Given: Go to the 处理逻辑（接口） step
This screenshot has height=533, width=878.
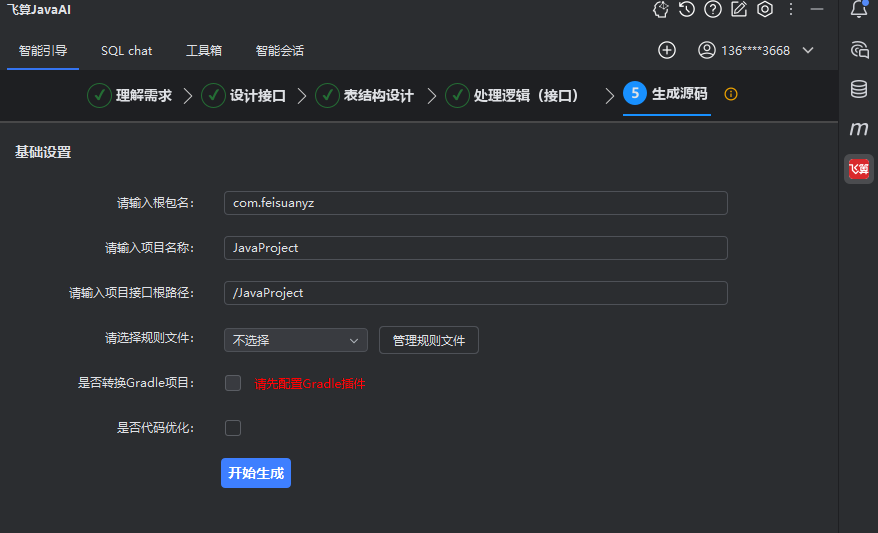Looking at the screenshot, I should [x=526, y=96].
